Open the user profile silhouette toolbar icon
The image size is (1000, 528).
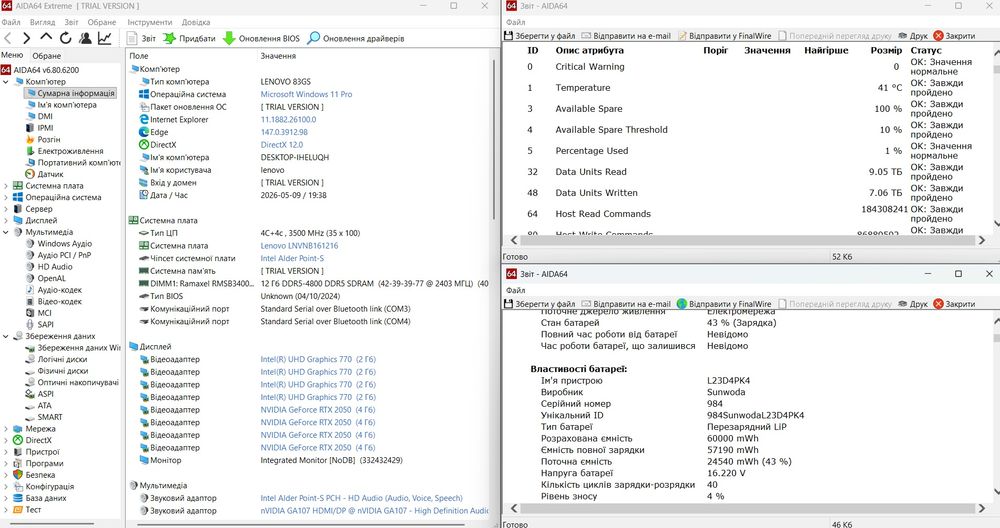click(85, 38)
